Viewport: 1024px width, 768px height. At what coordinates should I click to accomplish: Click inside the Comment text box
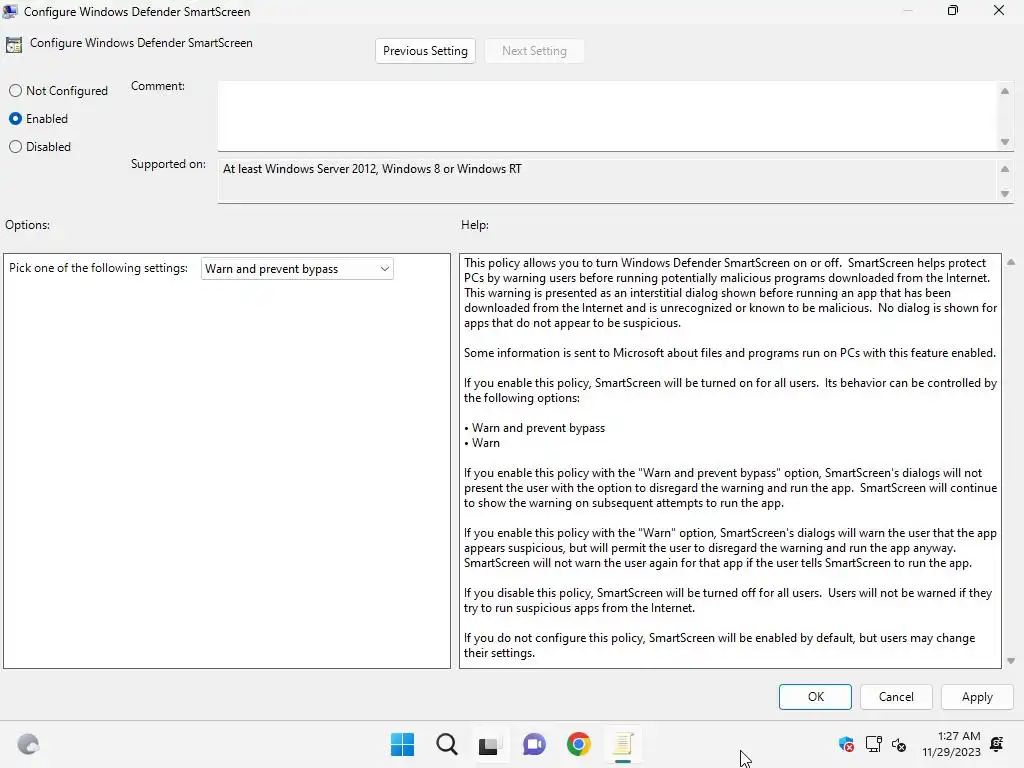tap(607, 116)
